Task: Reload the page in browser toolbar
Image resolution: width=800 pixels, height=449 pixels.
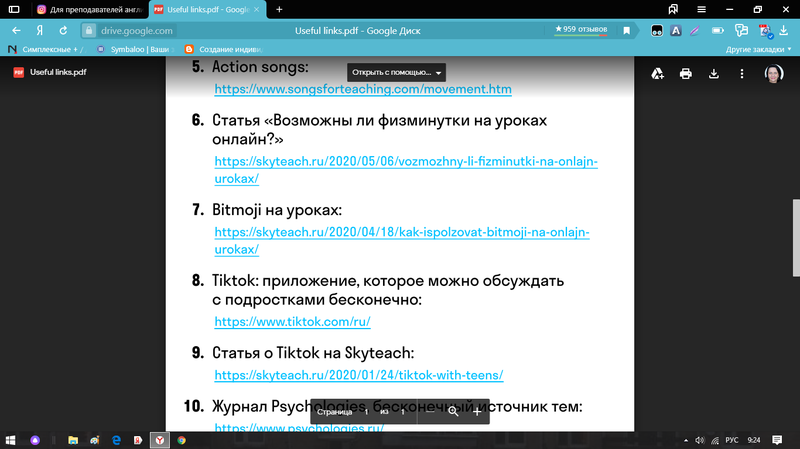Action: pos(62,30)
